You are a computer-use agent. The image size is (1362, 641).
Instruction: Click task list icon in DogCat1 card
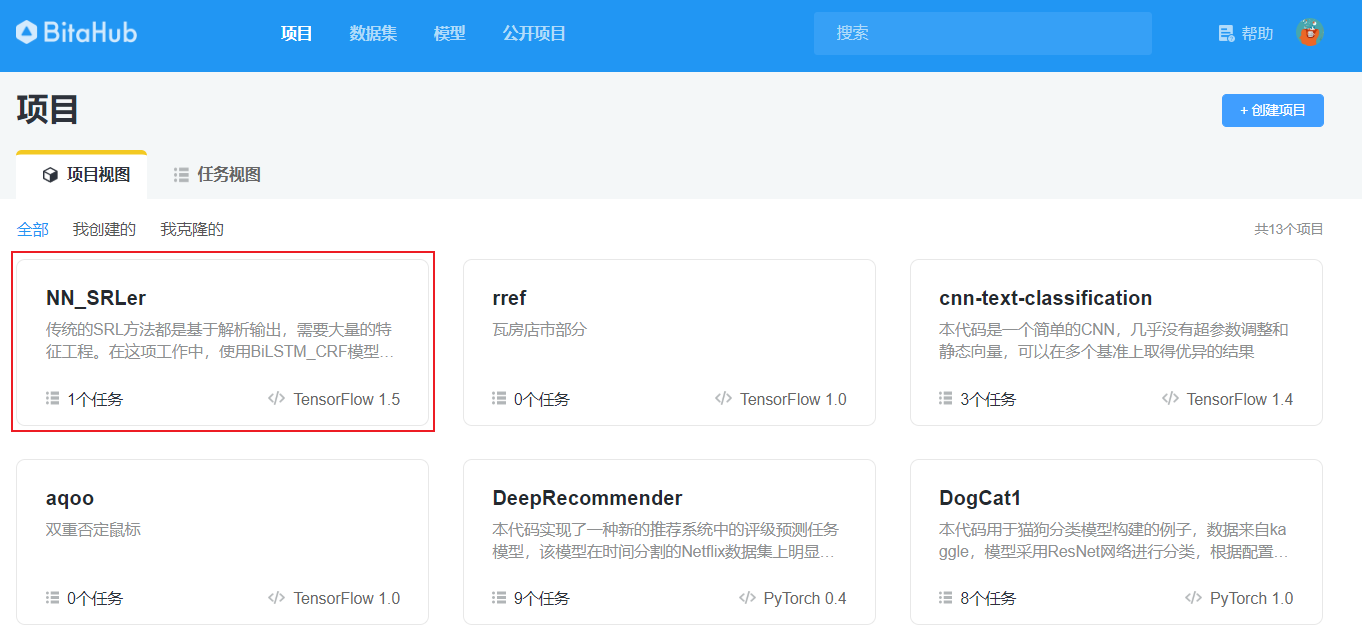pos(946,597)
